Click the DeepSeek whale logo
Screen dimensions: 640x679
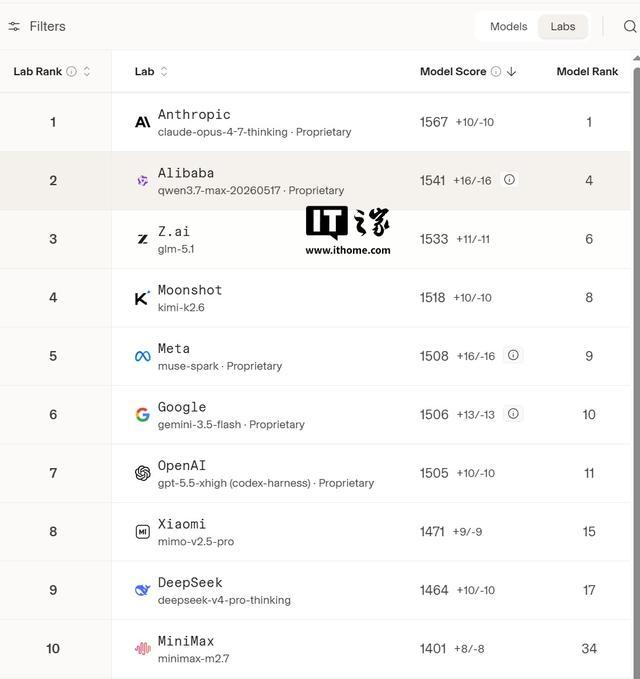tap(142, 590)
